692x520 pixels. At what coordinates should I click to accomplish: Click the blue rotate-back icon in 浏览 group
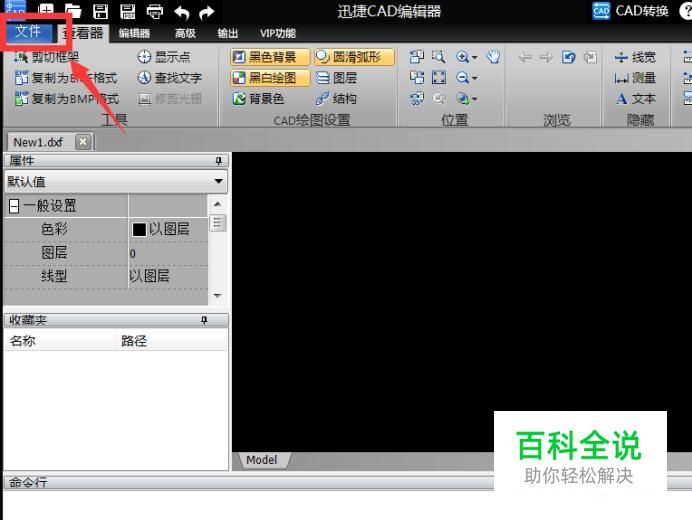568,57
